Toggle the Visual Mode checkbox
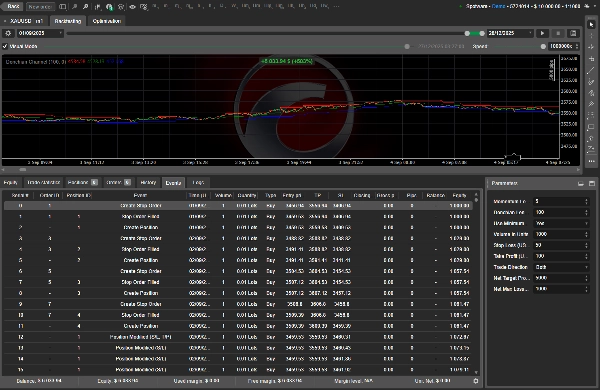The width and height of the screenshot is (600, 390). (5, 46)
